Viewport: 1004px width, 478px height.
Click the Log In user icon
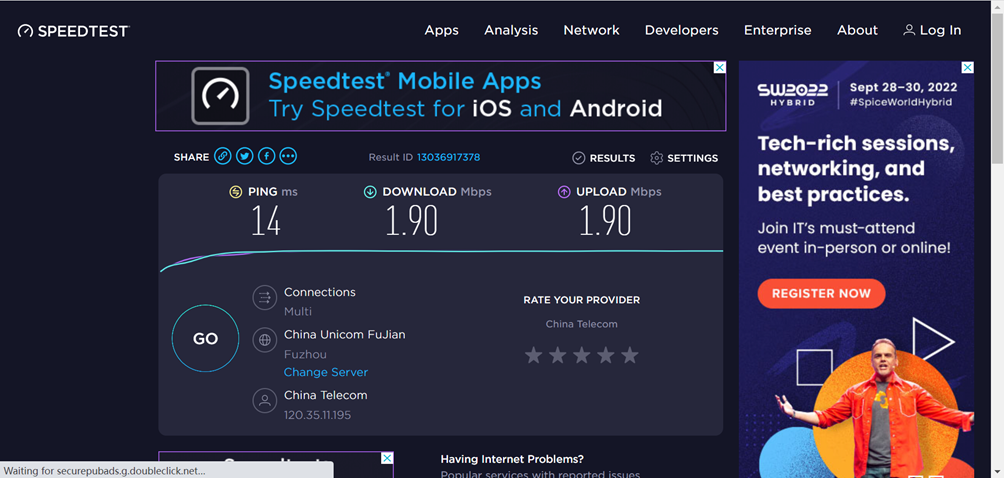tap(909, 30)
